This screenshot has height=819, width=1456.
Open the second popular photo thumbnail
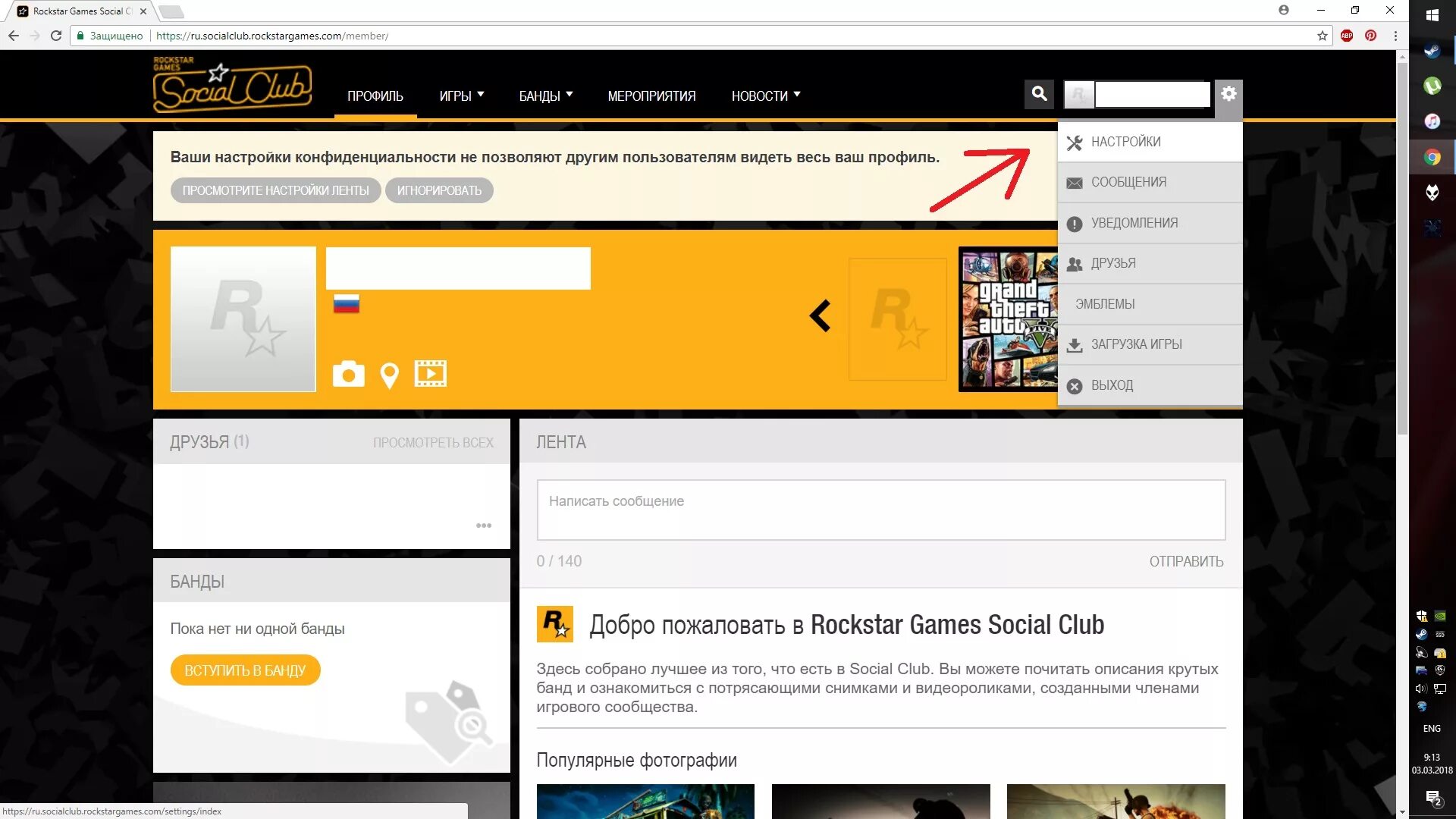tap(880, 802)
